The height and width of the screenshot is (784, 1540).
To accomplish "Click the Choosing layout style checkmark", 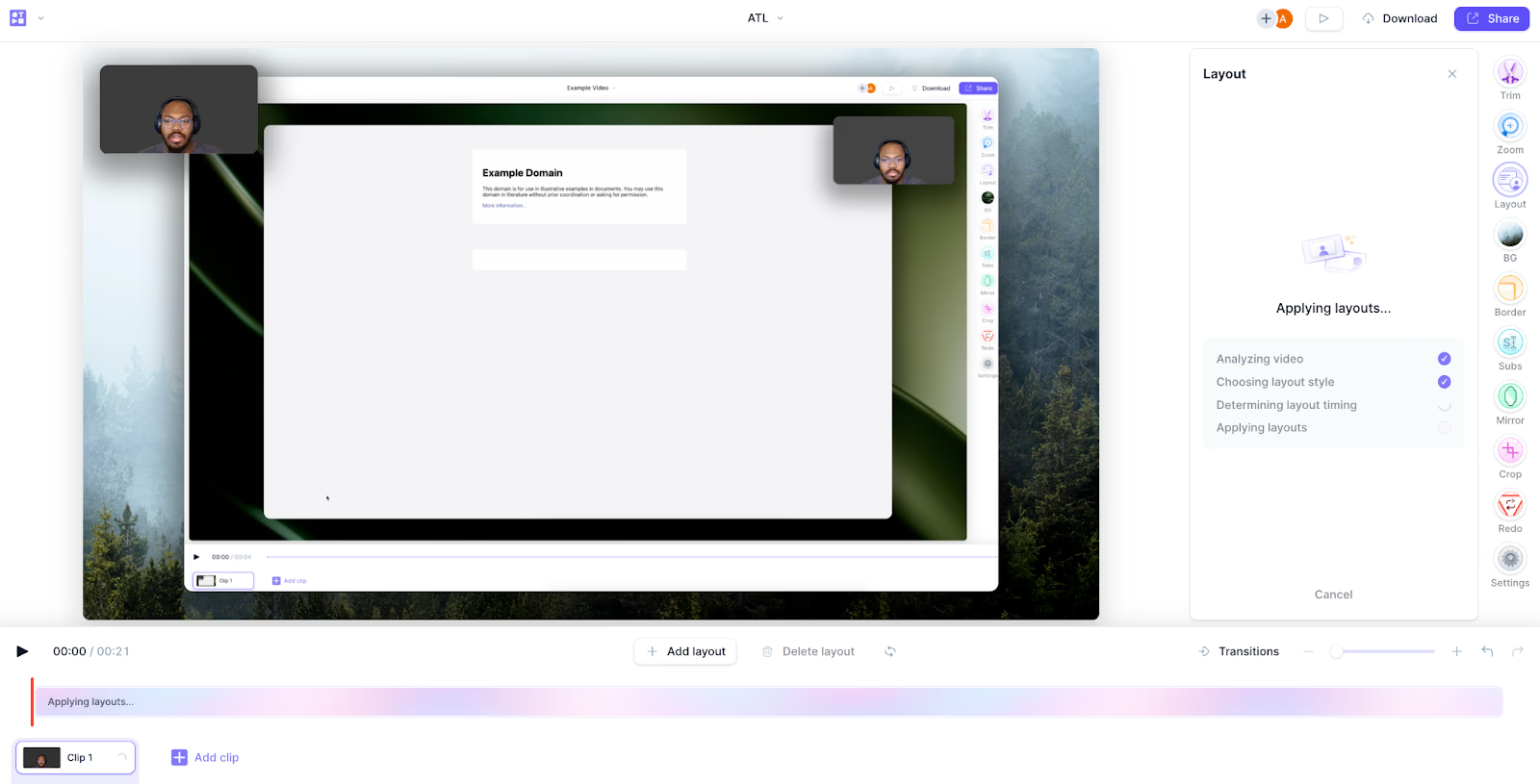I will click(x=1444, y=382).
